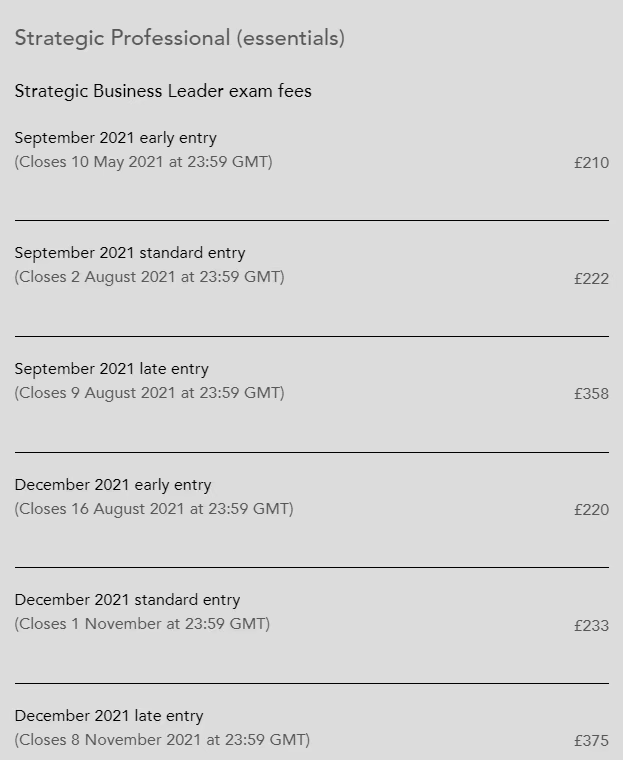Click the Strategic Professional (essentials) heading
This screenshot has width=623, height=760.
(x=179, y=38)
